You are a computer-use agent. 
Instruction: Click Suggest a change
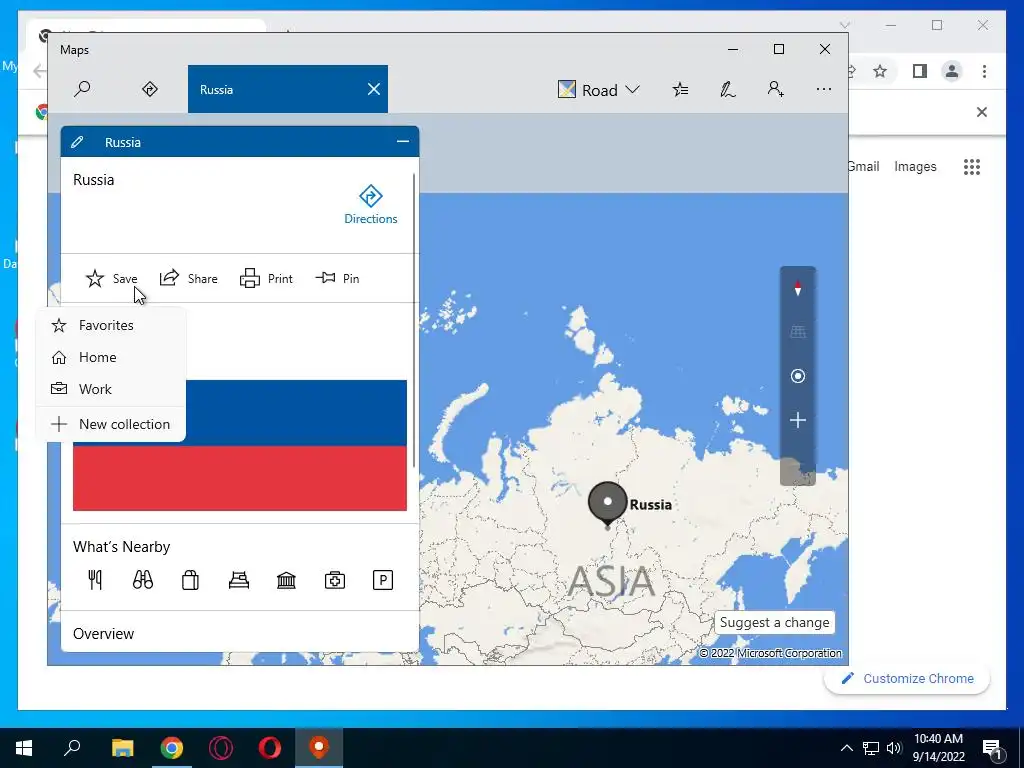click(x=774, y=622)
